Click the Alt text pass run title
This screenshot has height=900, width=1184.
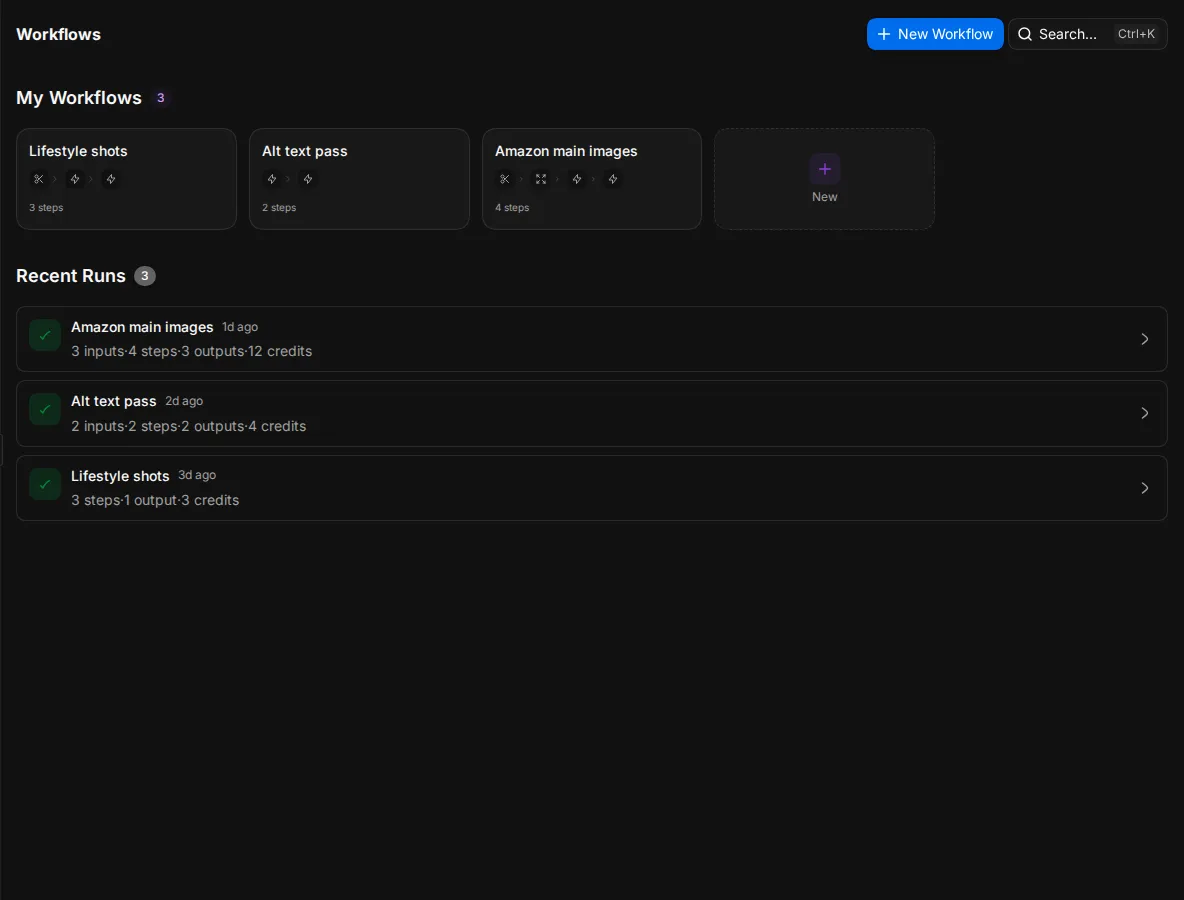pos(113,401)
